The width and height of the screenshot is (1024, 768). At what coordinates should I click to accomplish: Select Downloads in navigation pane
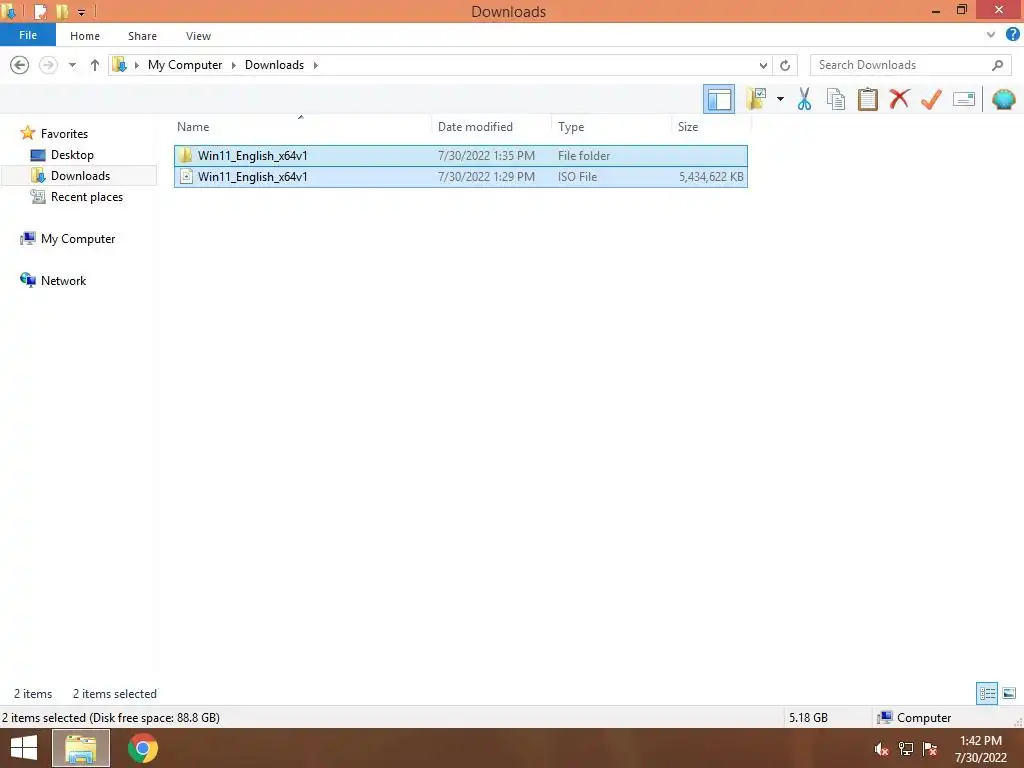coord(80,176)
